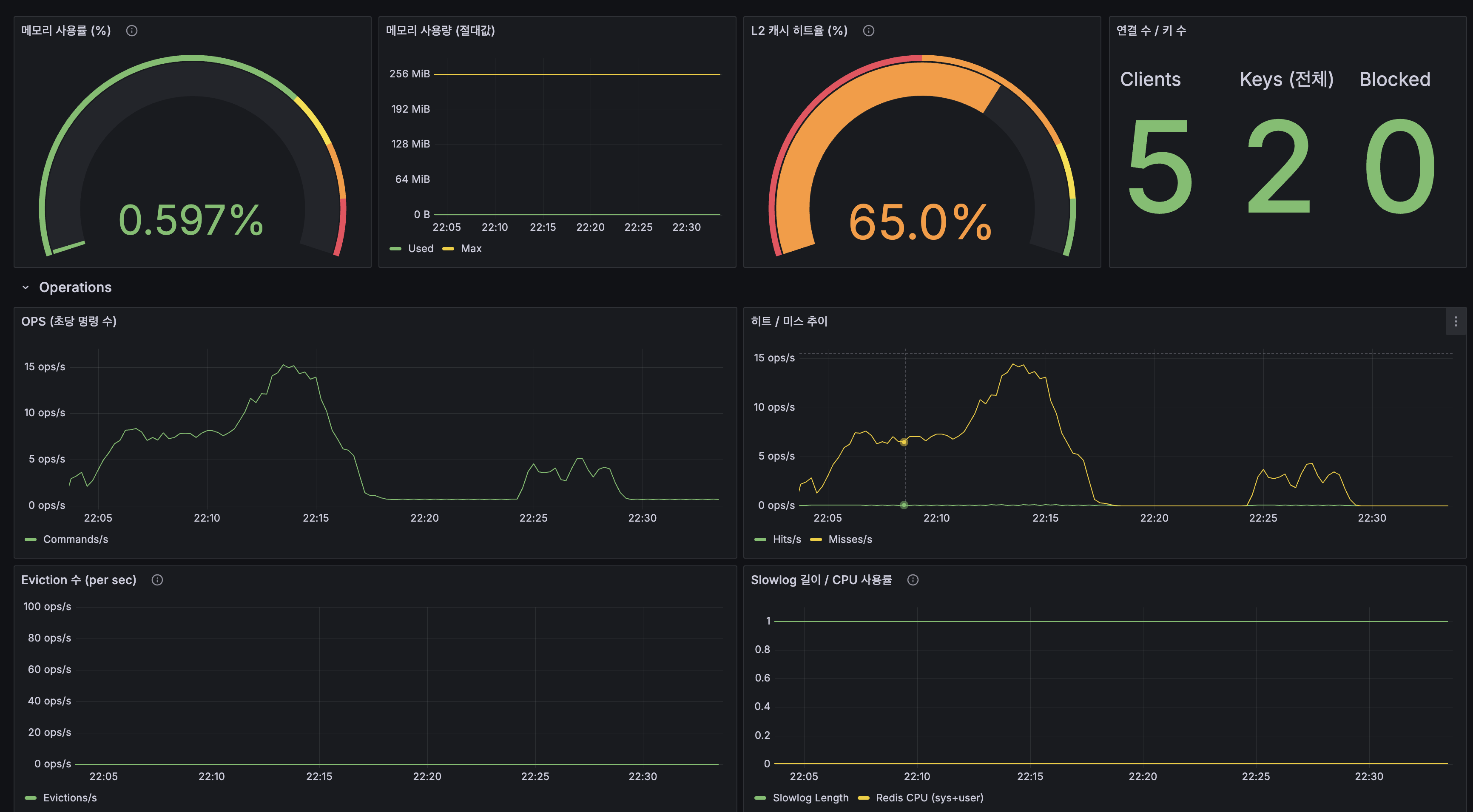This screenshot has width=1473, height=812.
Task: Click the Clients stat value 5
Action: click(x=1160, y=167)
